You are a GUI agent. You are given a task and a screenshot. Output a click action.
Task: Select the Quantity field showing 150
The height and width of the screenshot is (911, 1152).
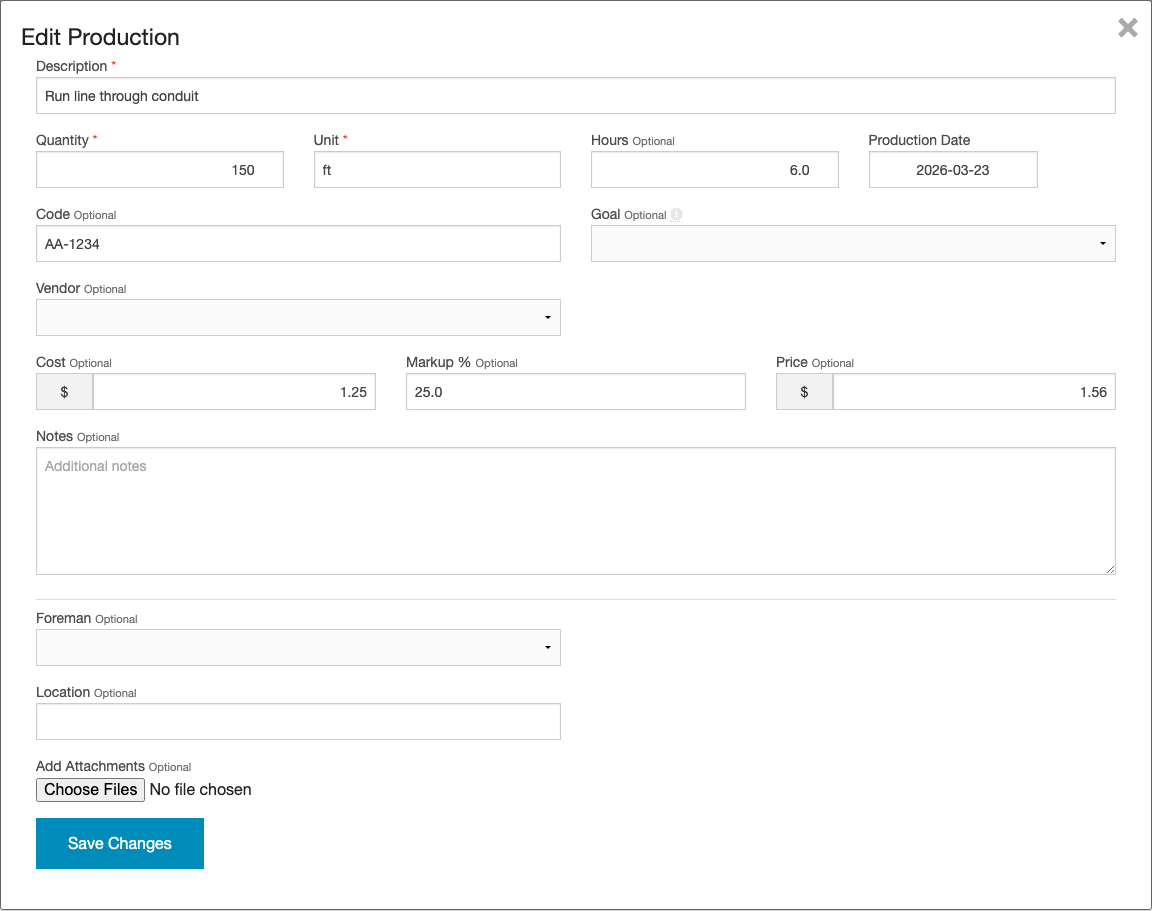coord(159,169)
